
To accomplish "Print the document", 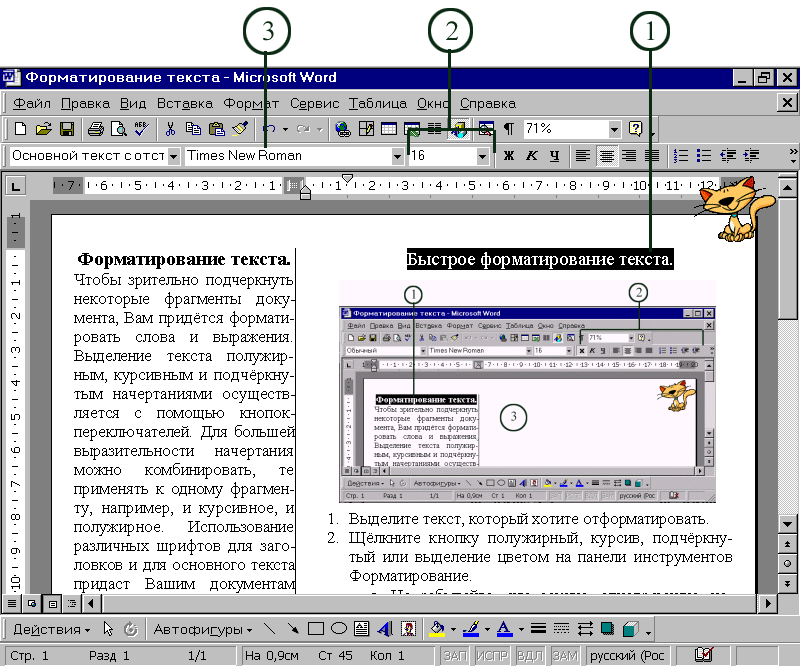I will (x=95, y=129).
